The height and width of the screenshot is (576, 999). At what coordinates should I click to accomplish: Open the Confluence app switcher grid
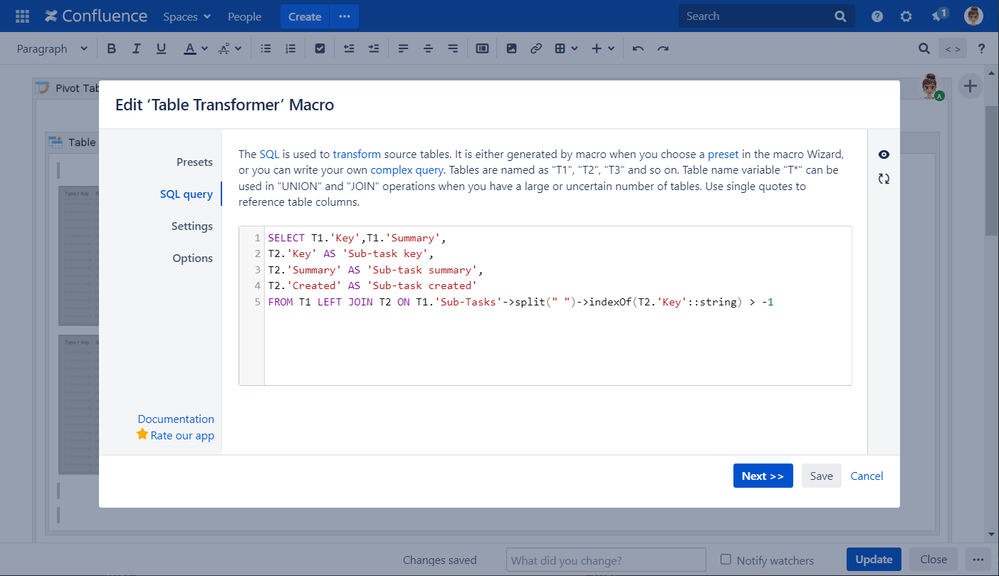(22, 16)
